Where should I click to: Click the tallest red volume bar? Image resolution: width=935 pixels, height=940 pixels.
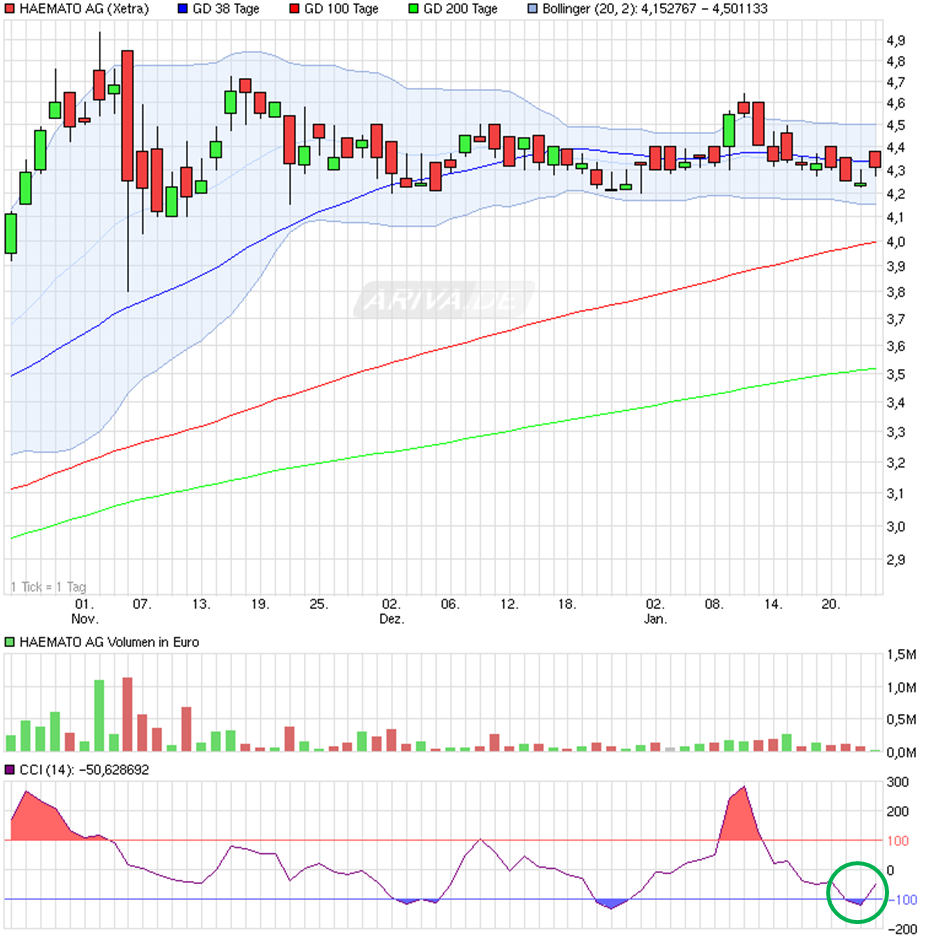click(x=128, y=714)
